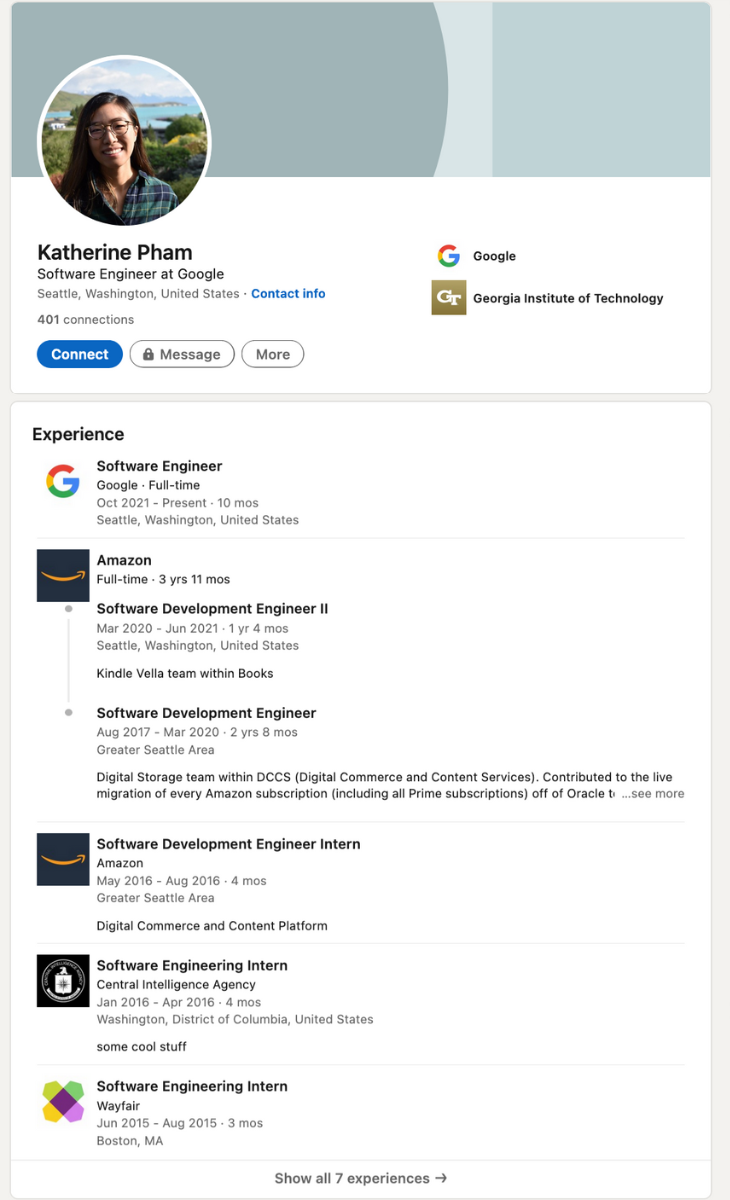Click the Amazon logo beside full-time role

(x=63, y=576)
